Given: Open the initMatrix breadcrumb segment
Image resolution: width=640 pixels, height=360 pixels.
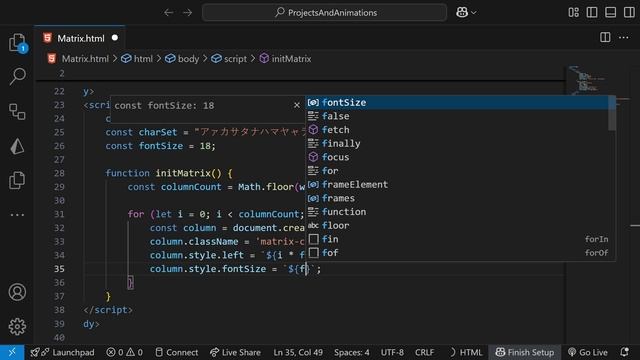Looking at the screenshot, I should click(285, 59).
